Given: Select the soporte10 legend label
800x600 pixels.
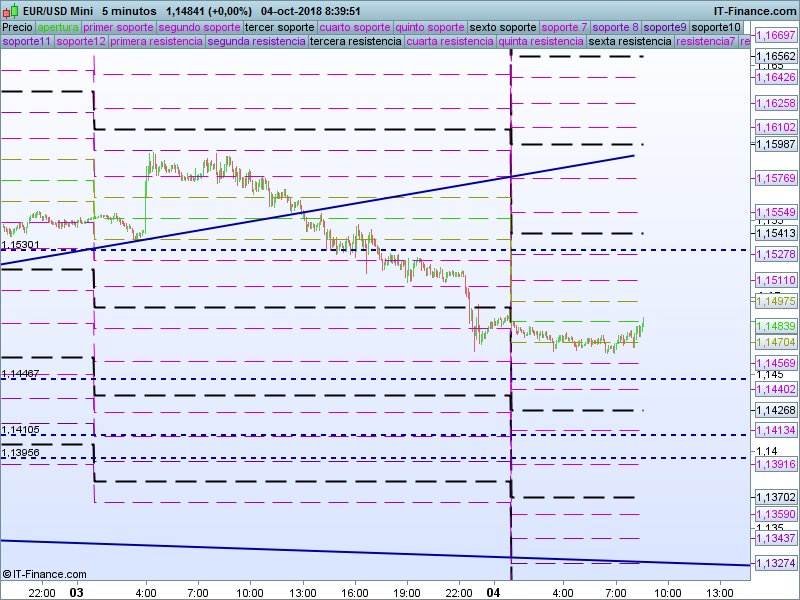Looking at the screenshot, I should click(x=716, y=27).
